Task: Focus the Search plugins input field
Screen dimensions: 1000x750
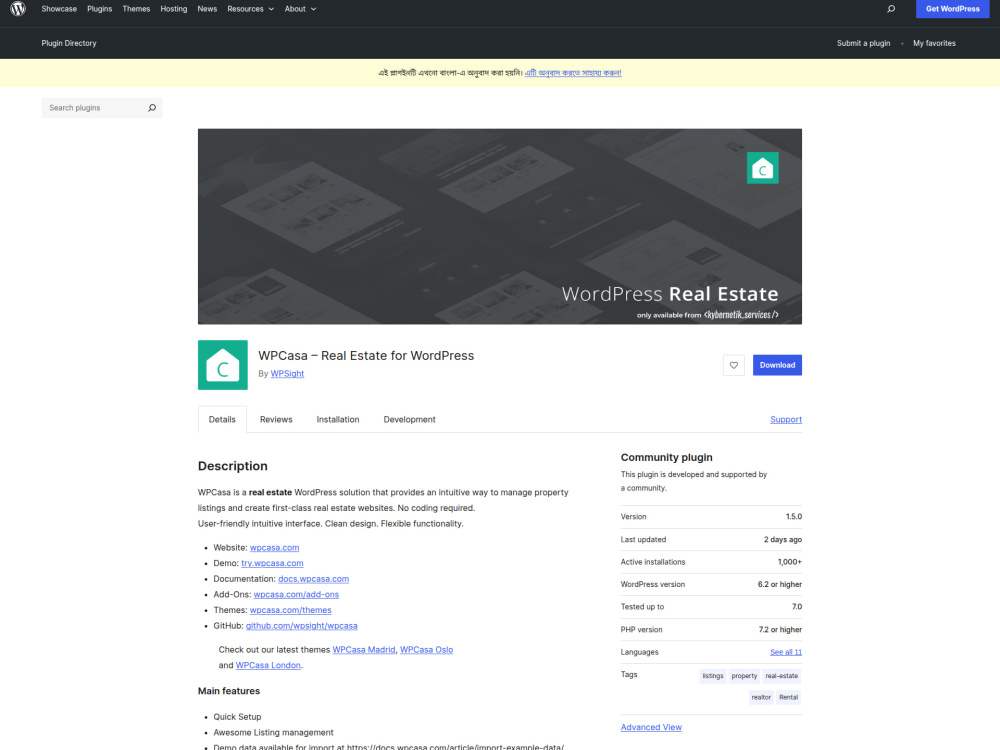Action: [x=94, y=108]
